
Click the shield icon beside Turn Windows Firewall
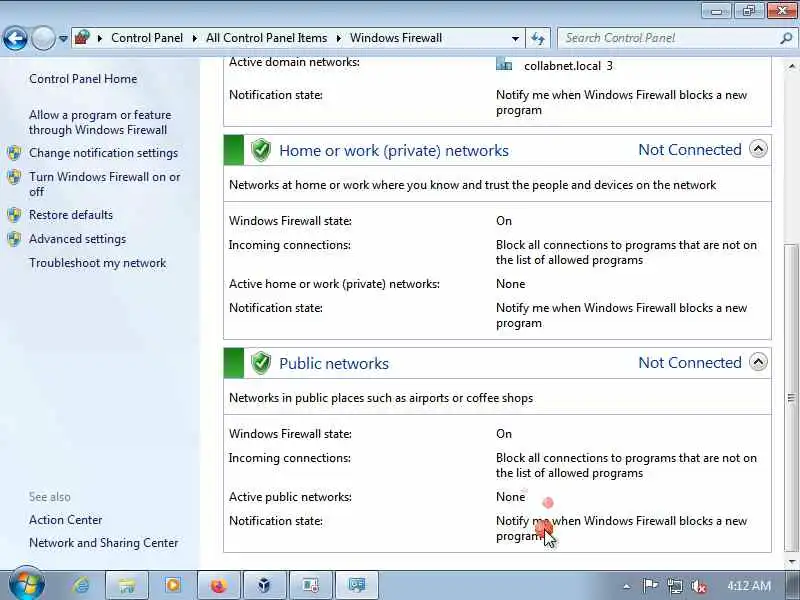(14, 177)
